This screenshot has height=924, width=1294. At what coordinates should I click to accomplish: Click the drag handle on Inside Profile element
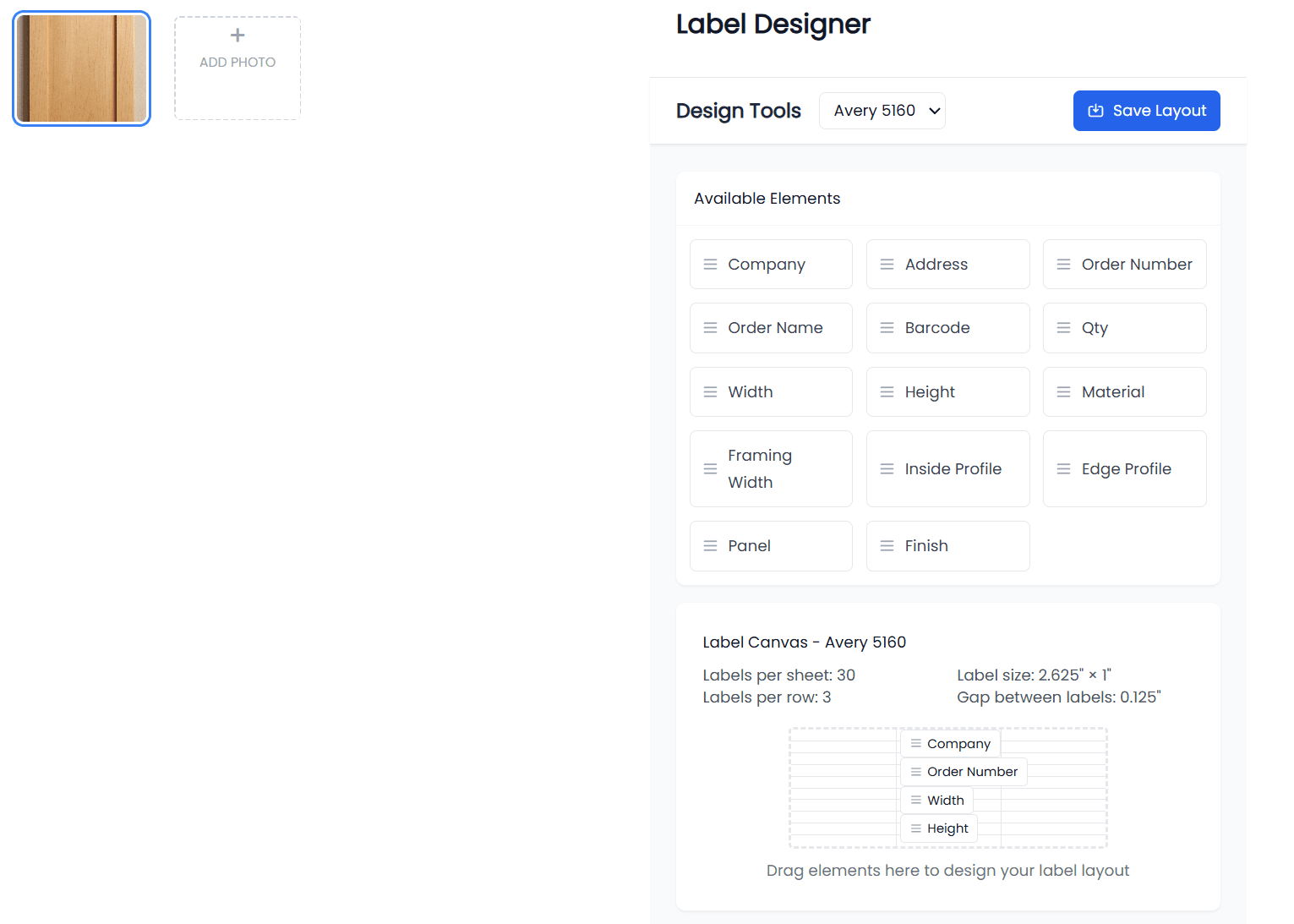[887, 468]
